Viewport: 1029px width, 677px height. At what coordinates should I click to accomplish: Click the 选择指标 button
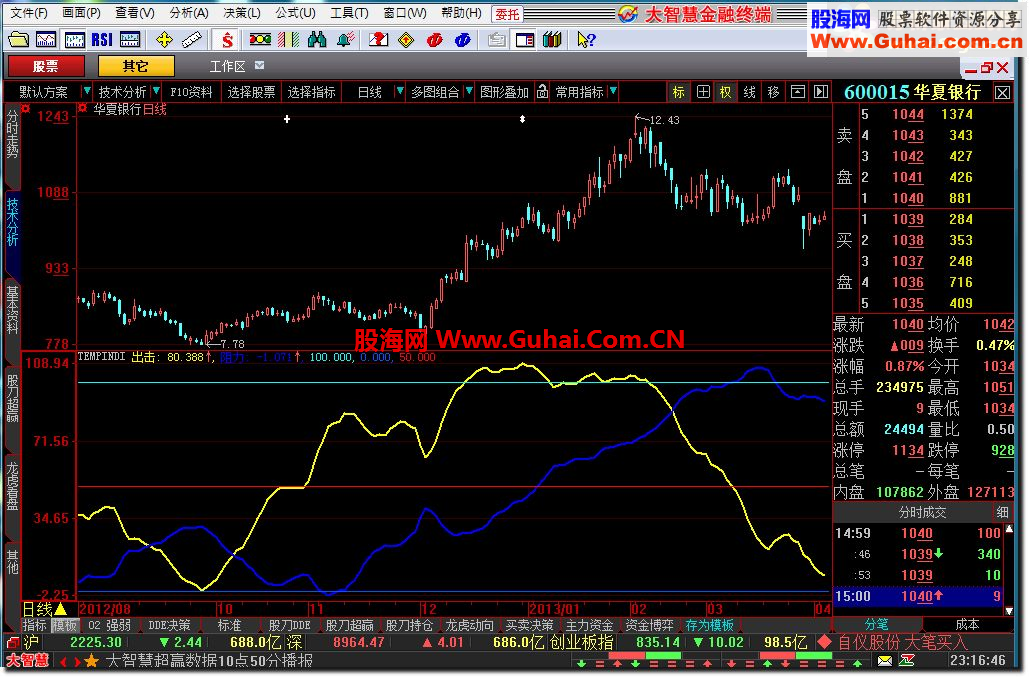(311, 92)
